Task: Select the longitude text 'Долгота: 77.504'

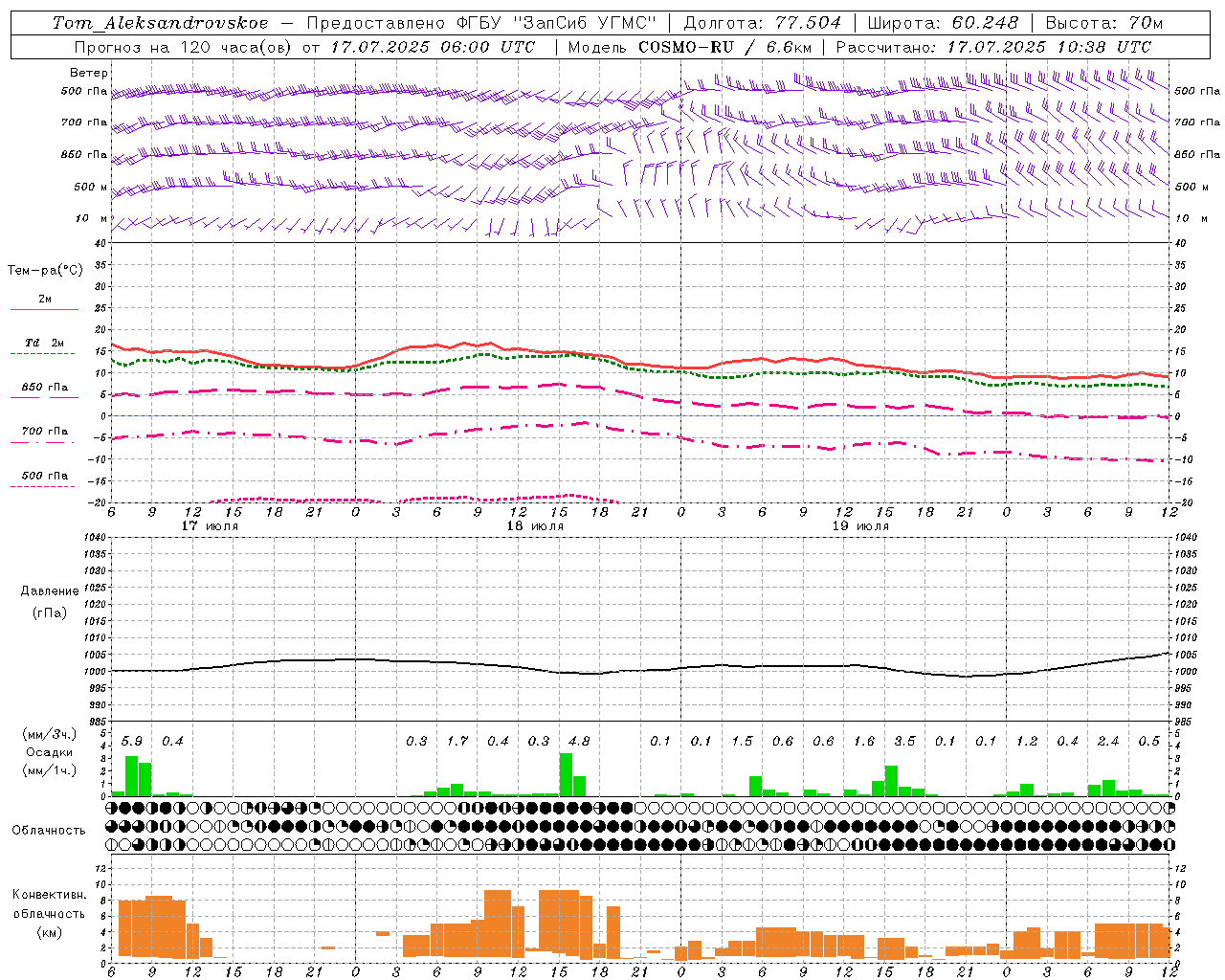Action: [763, 23]
